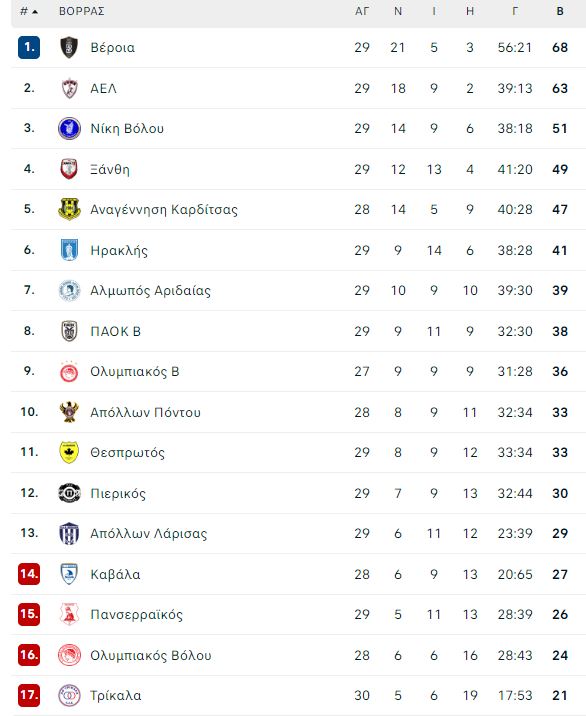Open the Πιερικός black-white crest
586x716 pixels.
[x=69, y=493]
